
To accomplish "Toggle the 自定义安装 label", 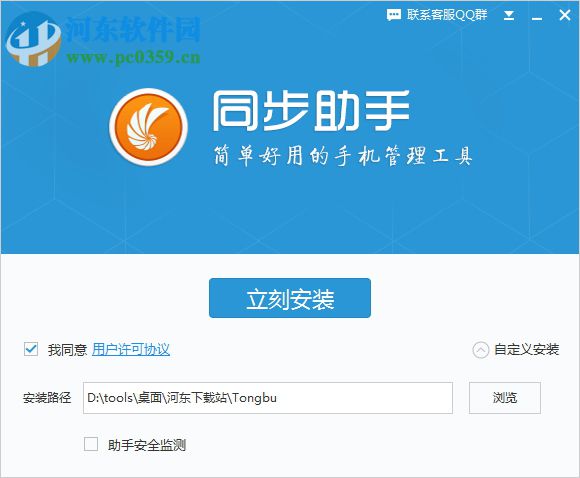I will 526,349.
